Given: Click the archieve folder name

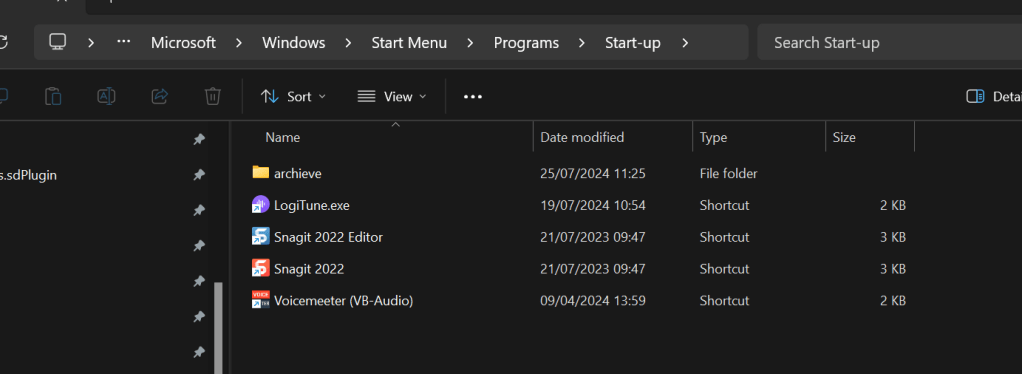Looking at the screenshot, I should click(298, 174).
